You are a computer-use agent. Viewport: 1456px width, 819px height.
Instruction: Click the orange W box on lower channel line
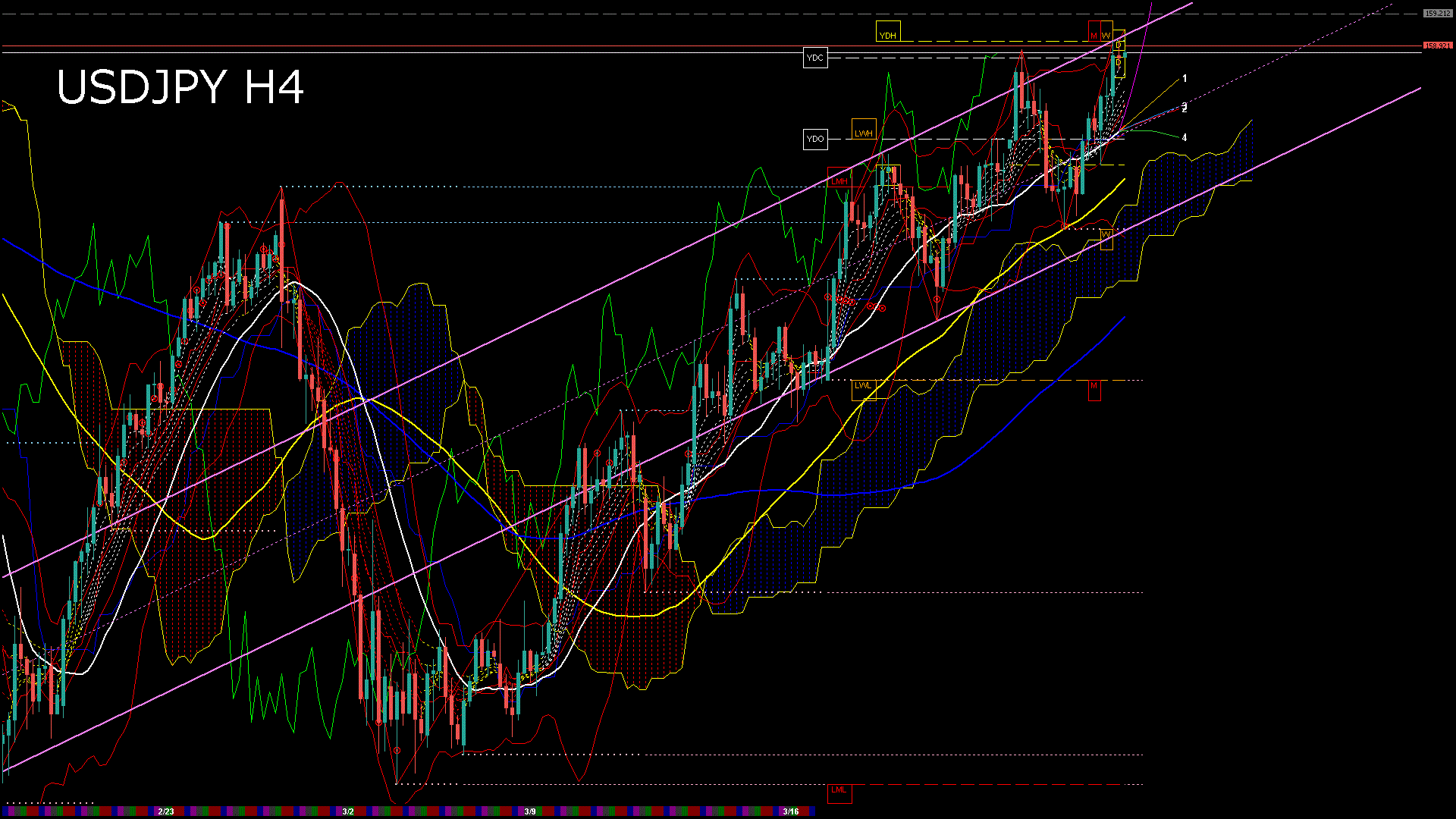coord(1106,237)
